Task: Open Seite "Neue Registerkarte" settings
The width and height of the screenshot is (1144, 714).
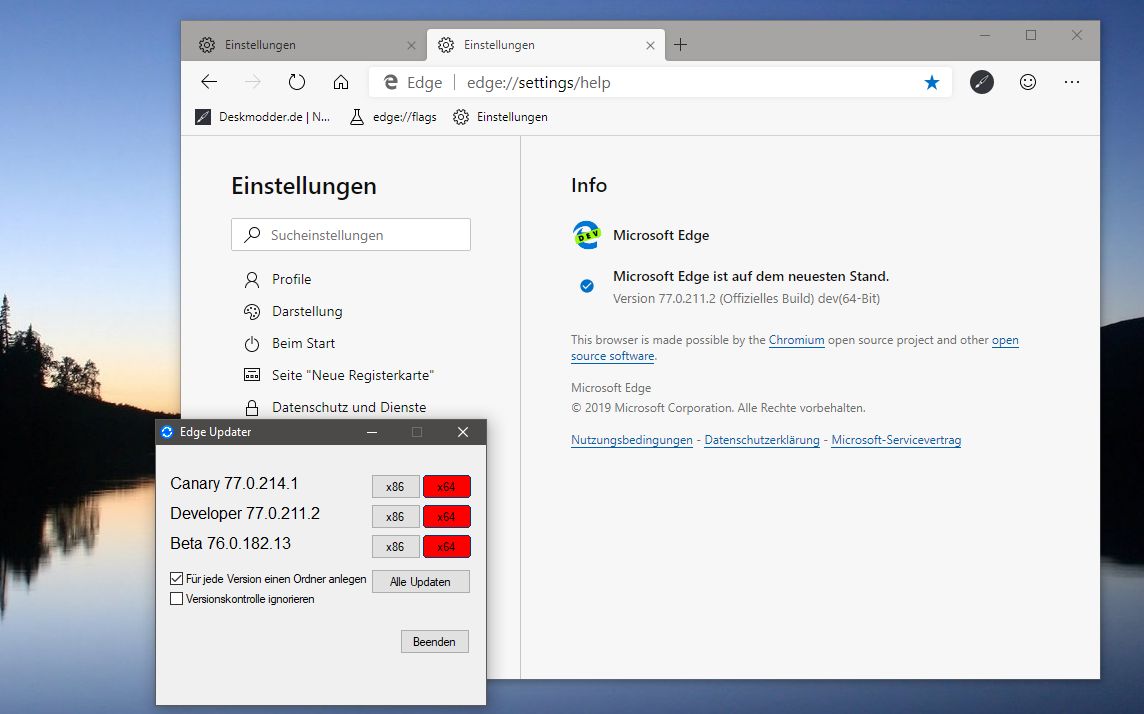Action: [x=352, y=376]
